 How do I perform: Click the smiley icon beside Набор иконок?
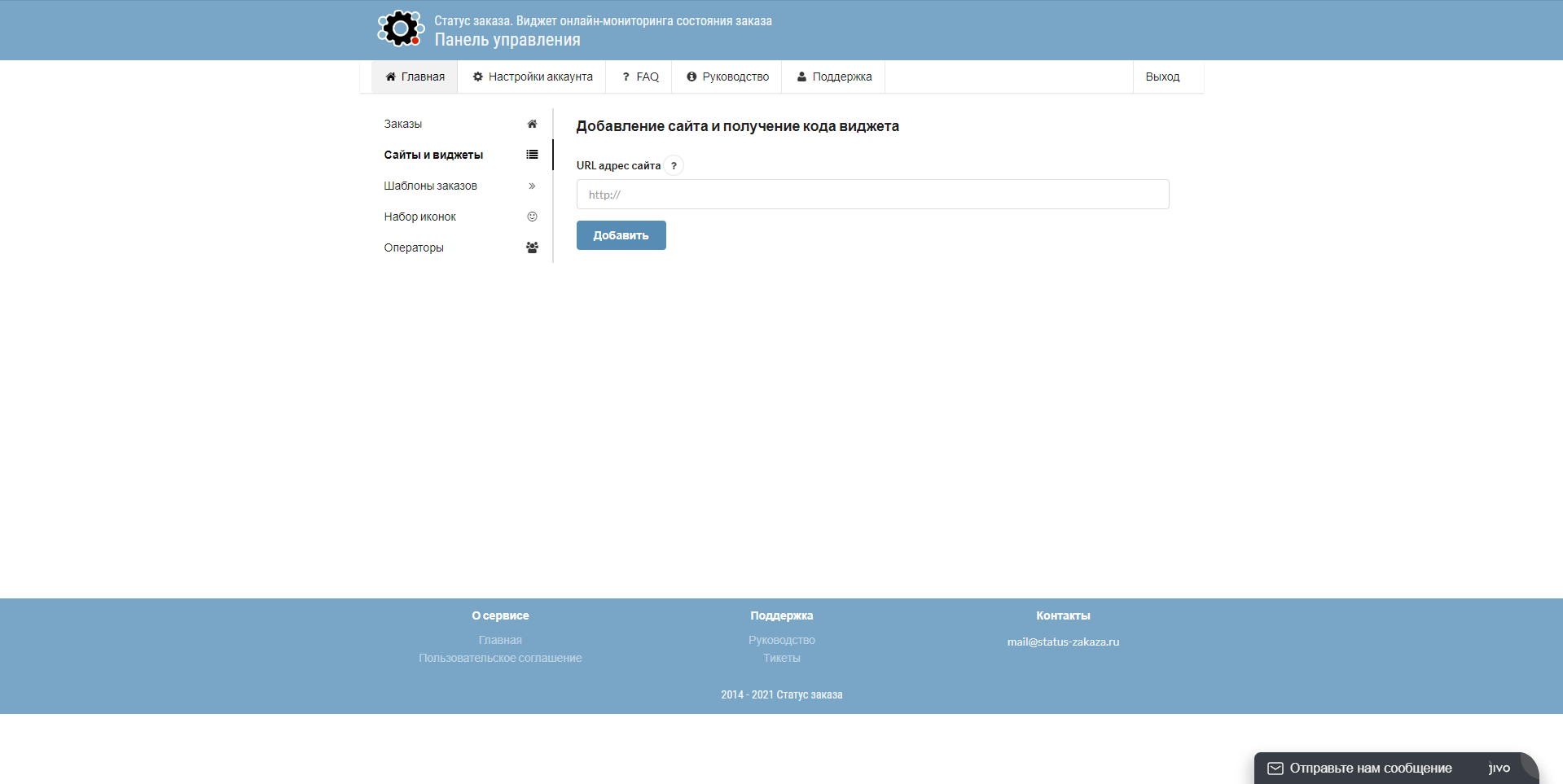coord(532,217)
